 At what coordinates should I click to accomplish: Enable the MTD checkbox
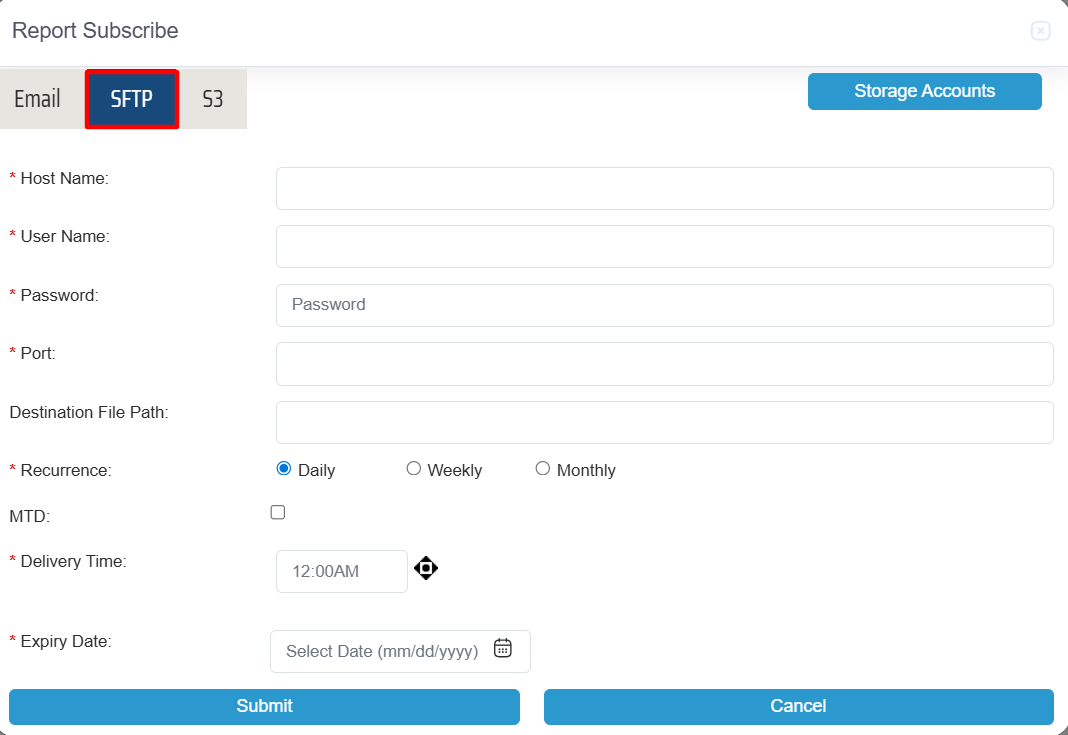pos(278,512)
